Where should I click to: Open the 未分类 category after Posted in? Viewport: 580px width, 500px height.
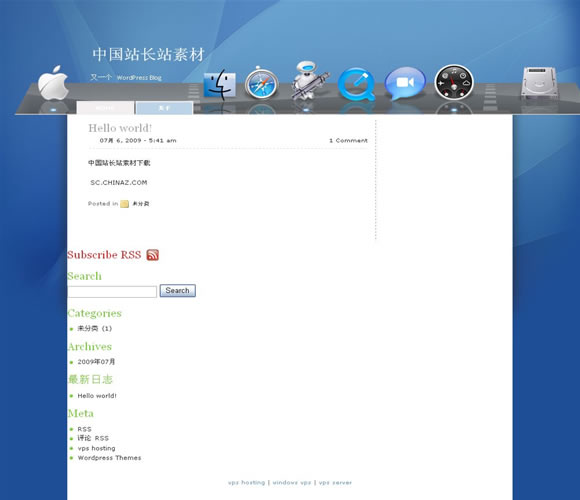coord(141,204)
